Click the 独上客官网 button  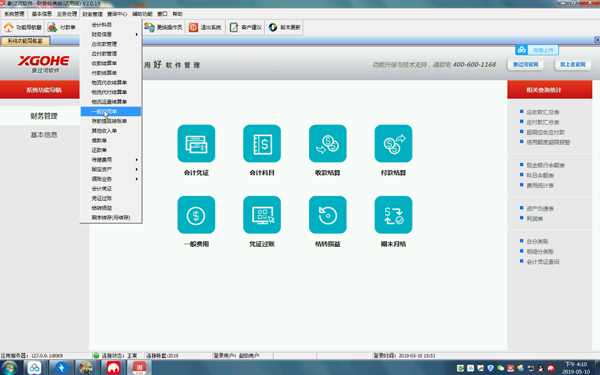click(572, 64)
